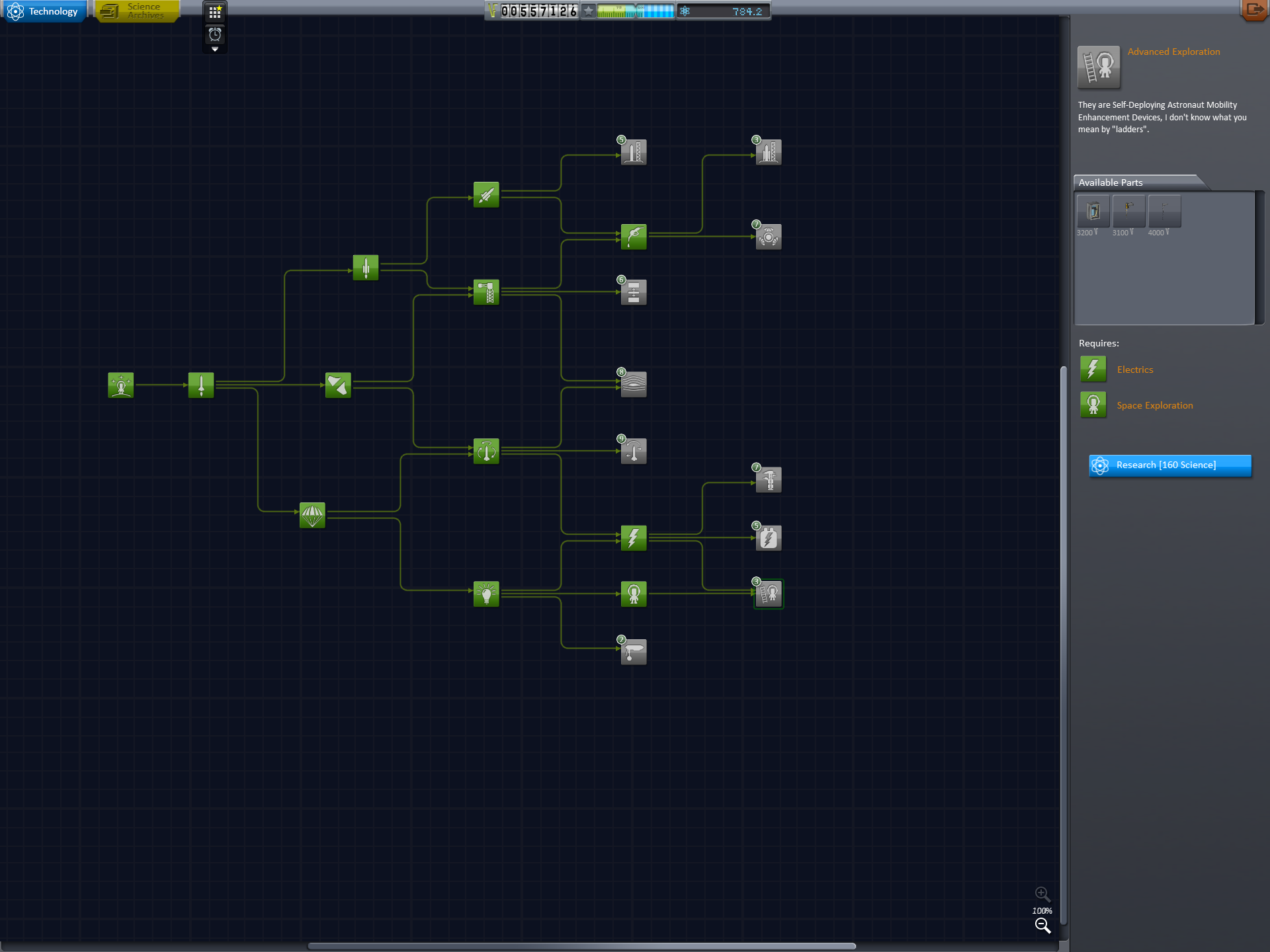
Task: Click the reputation star icon in top bar
Action: point(588,11)
